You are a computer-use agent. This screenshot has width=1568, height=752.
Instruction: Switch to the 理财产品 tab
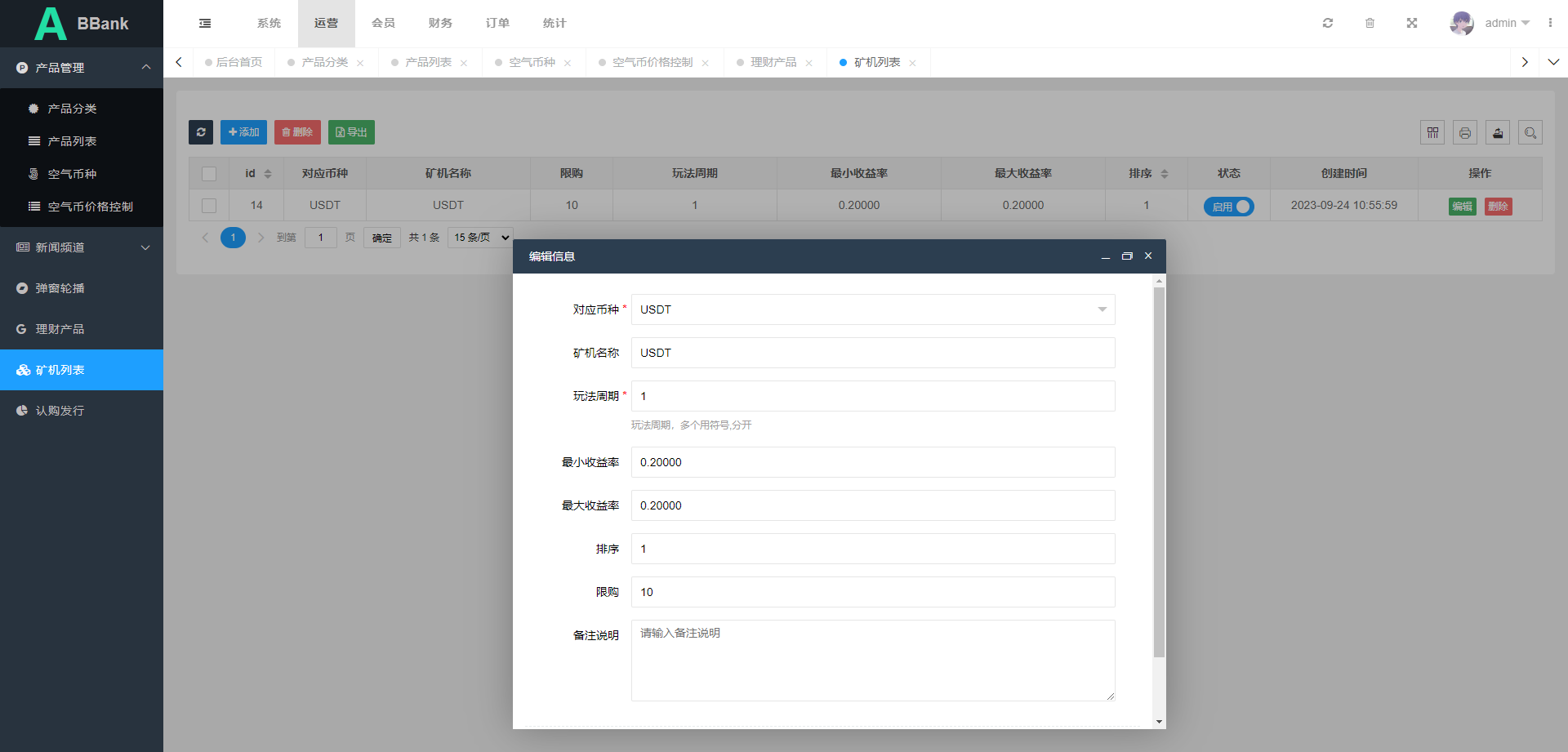tap(773, 63)
